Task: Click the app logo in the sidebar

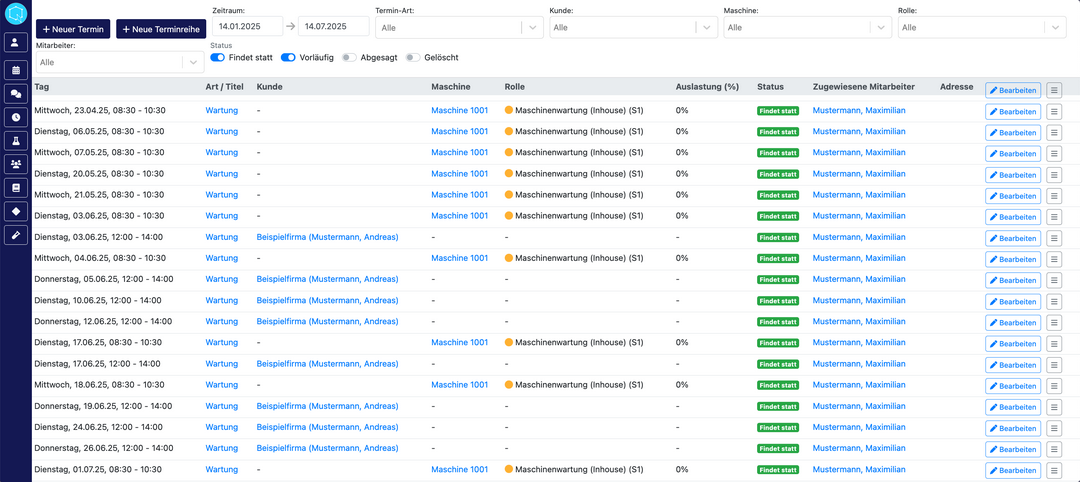Action: click(15, 13)
